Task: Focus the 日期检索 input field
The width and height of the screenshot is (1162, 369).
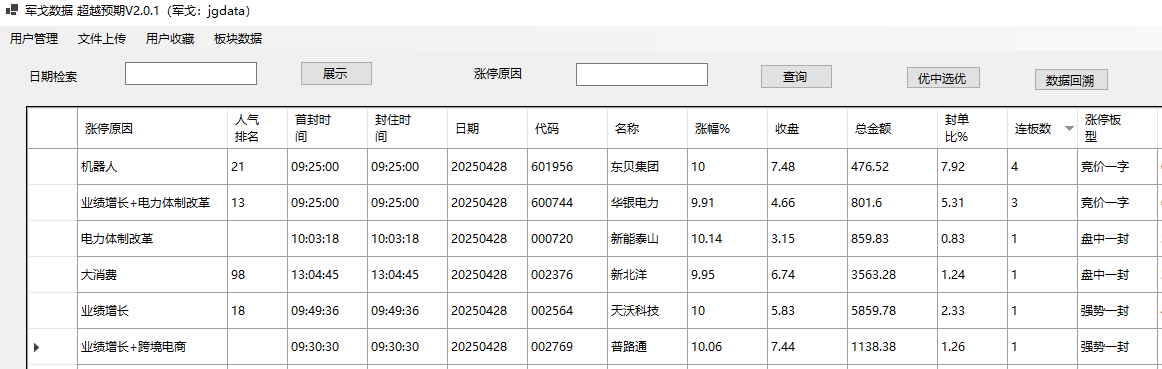Action: pyautogui.click(x=190, y=73)
